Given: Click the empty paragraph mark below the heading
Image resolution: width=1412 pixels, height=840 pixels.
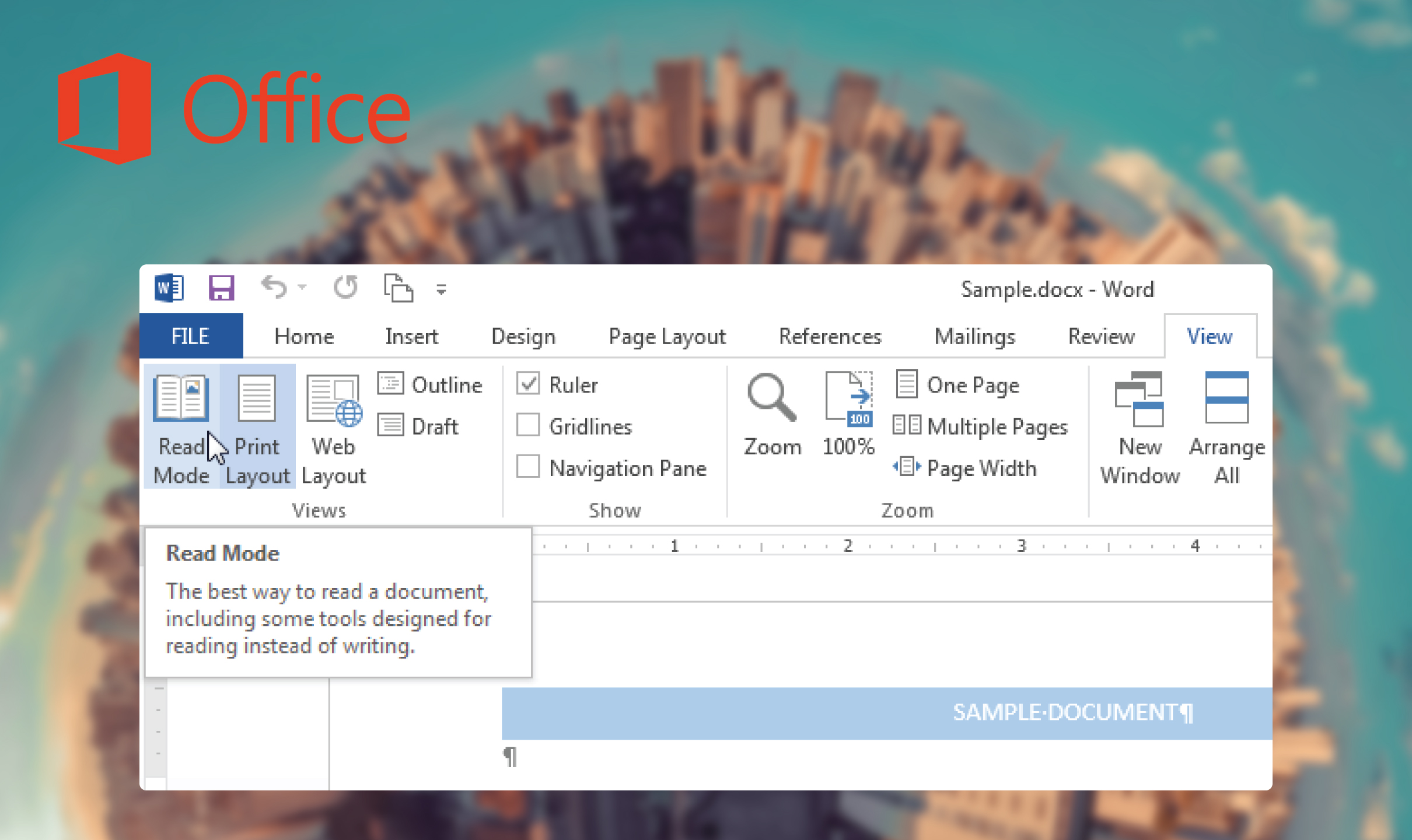Looking at the screenshot, I should tap(510, 757).
